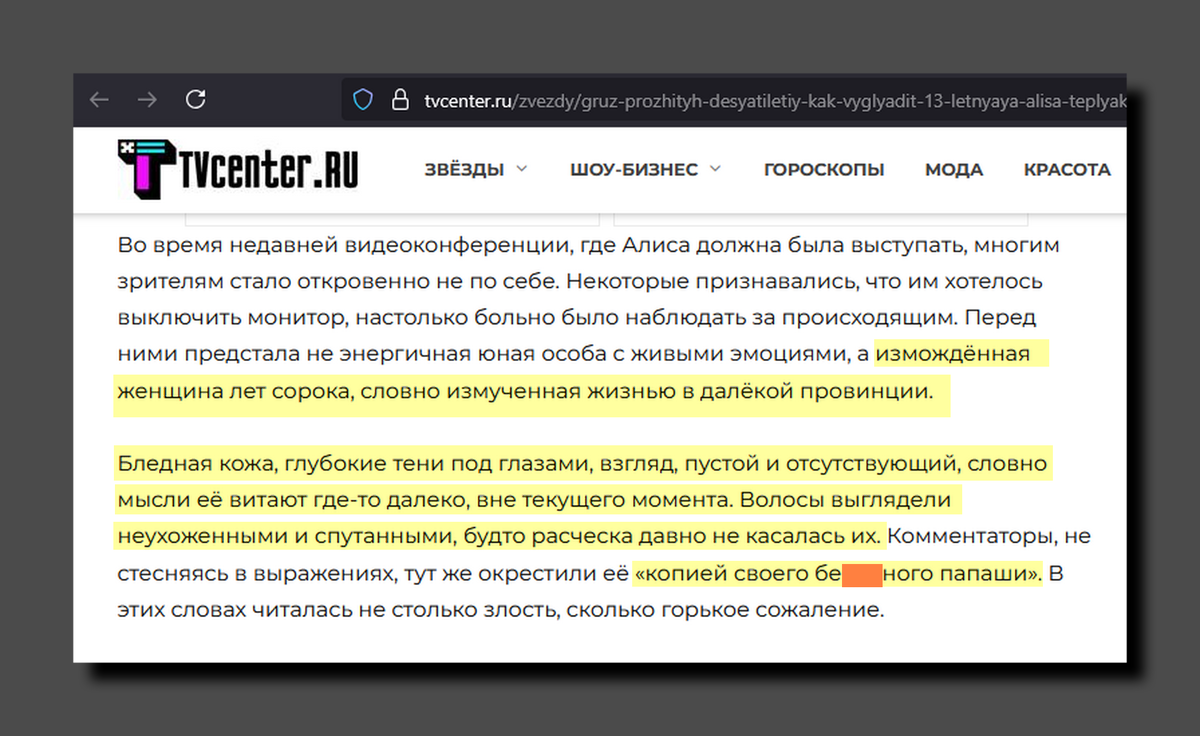Click the padlock site security icon

pos(399,99)
